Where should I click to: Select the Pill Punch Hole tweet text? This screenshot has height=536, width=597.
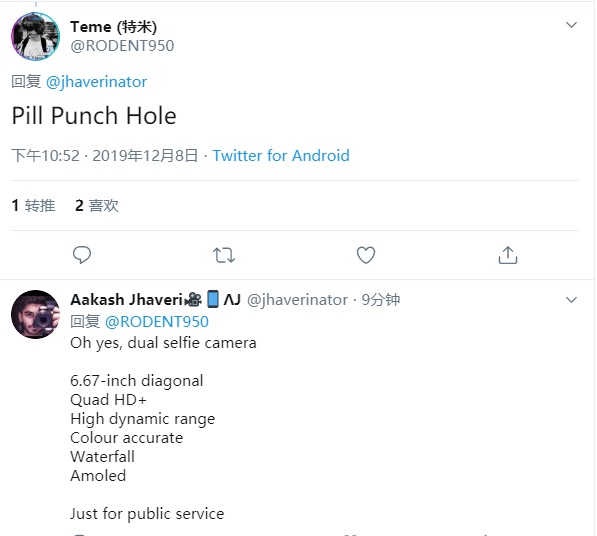coord(94,116)
